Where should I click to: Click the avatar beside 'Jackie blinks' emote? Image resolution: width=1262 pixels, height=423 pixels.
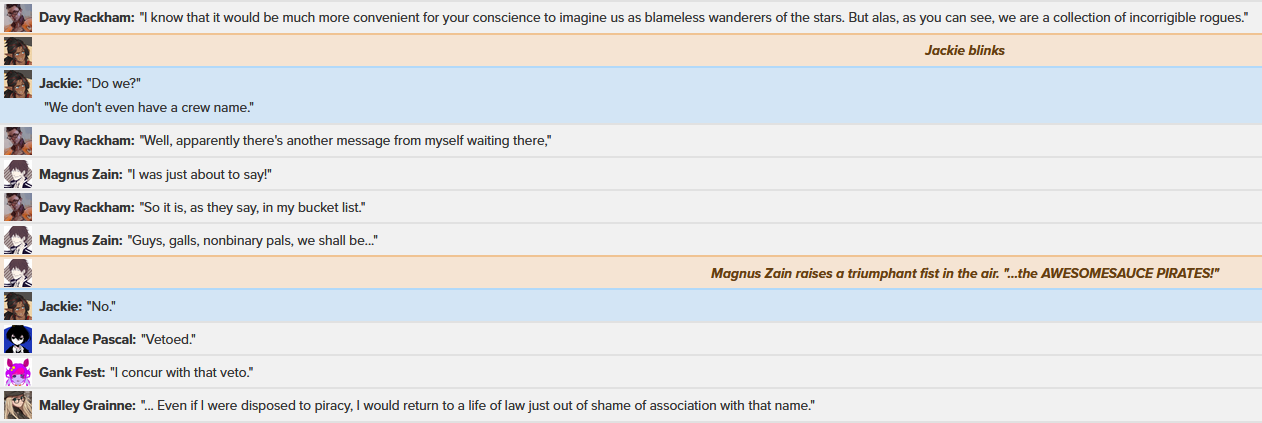pyautogui.click(x=18, y=51)
